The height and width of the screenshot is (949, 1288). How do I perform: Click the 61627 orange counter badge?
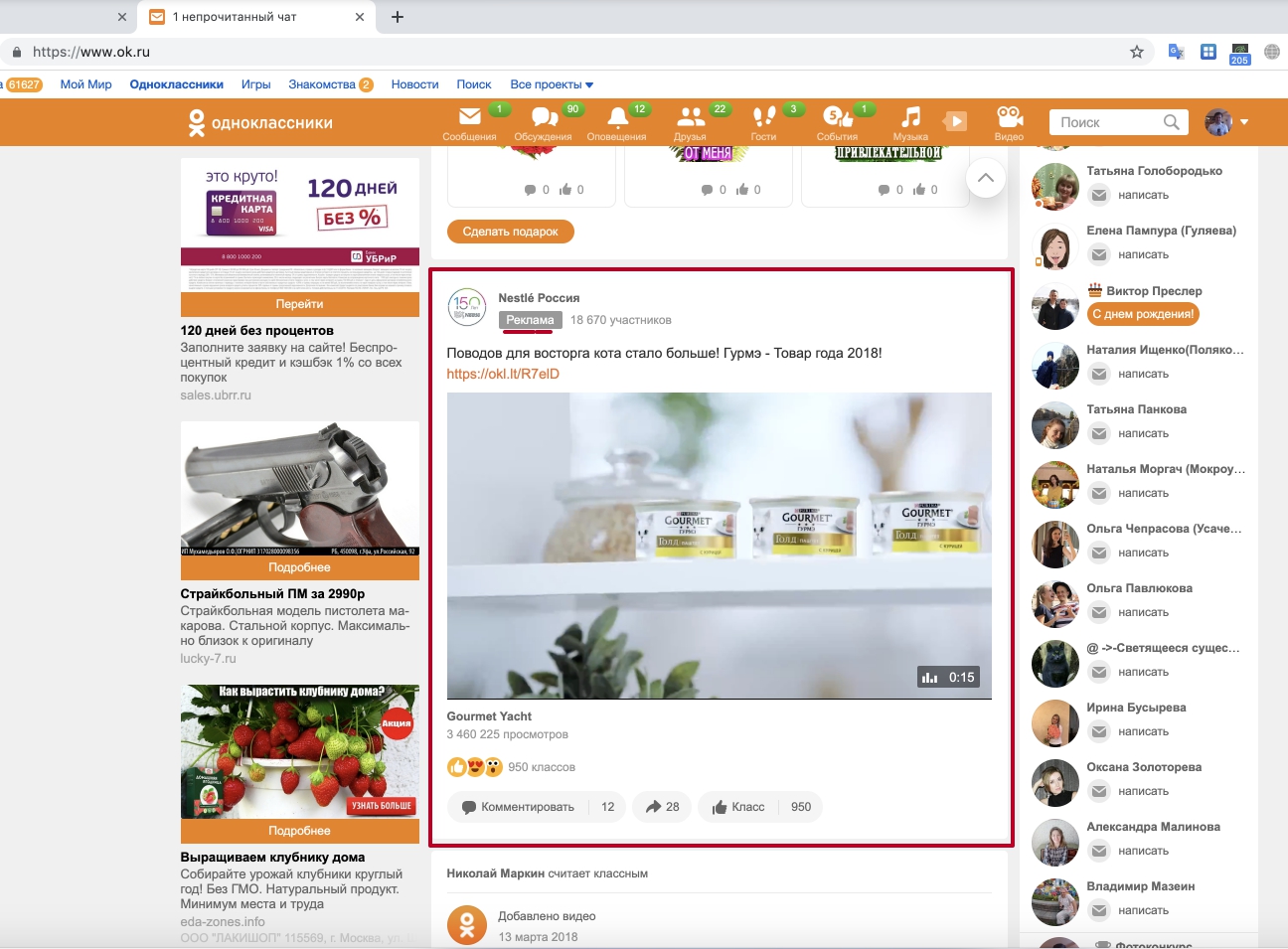coord(24,84)
